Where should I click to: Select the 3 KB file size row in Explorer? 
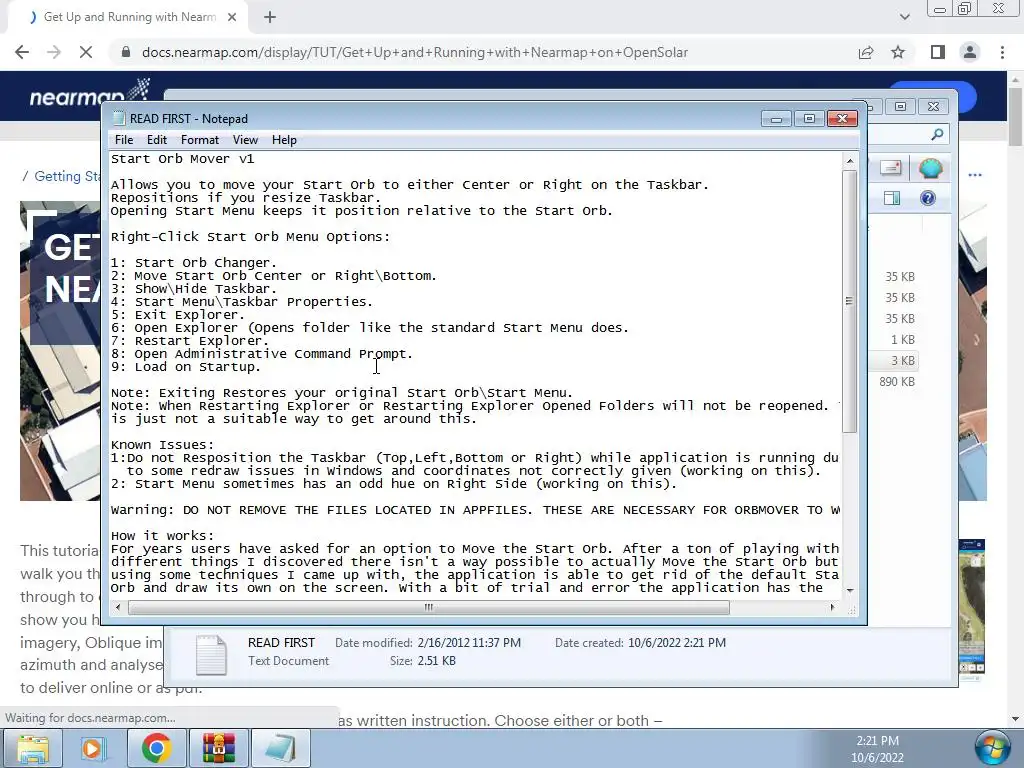coord(903,360)
